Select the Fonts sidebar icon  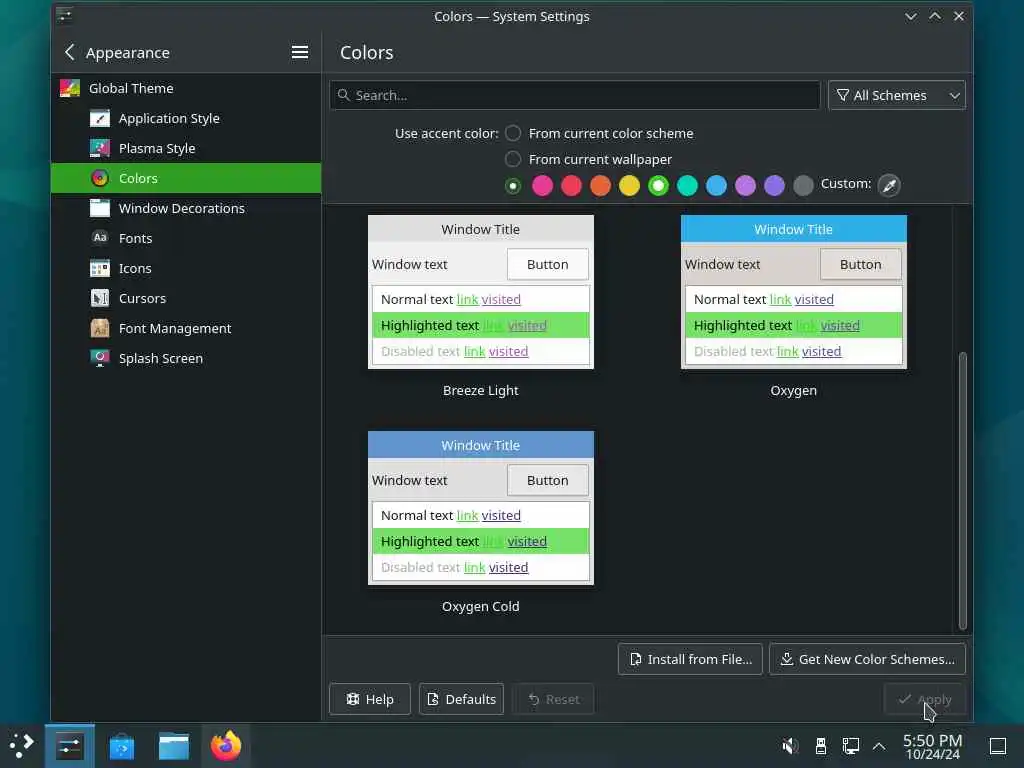point(100,238)
